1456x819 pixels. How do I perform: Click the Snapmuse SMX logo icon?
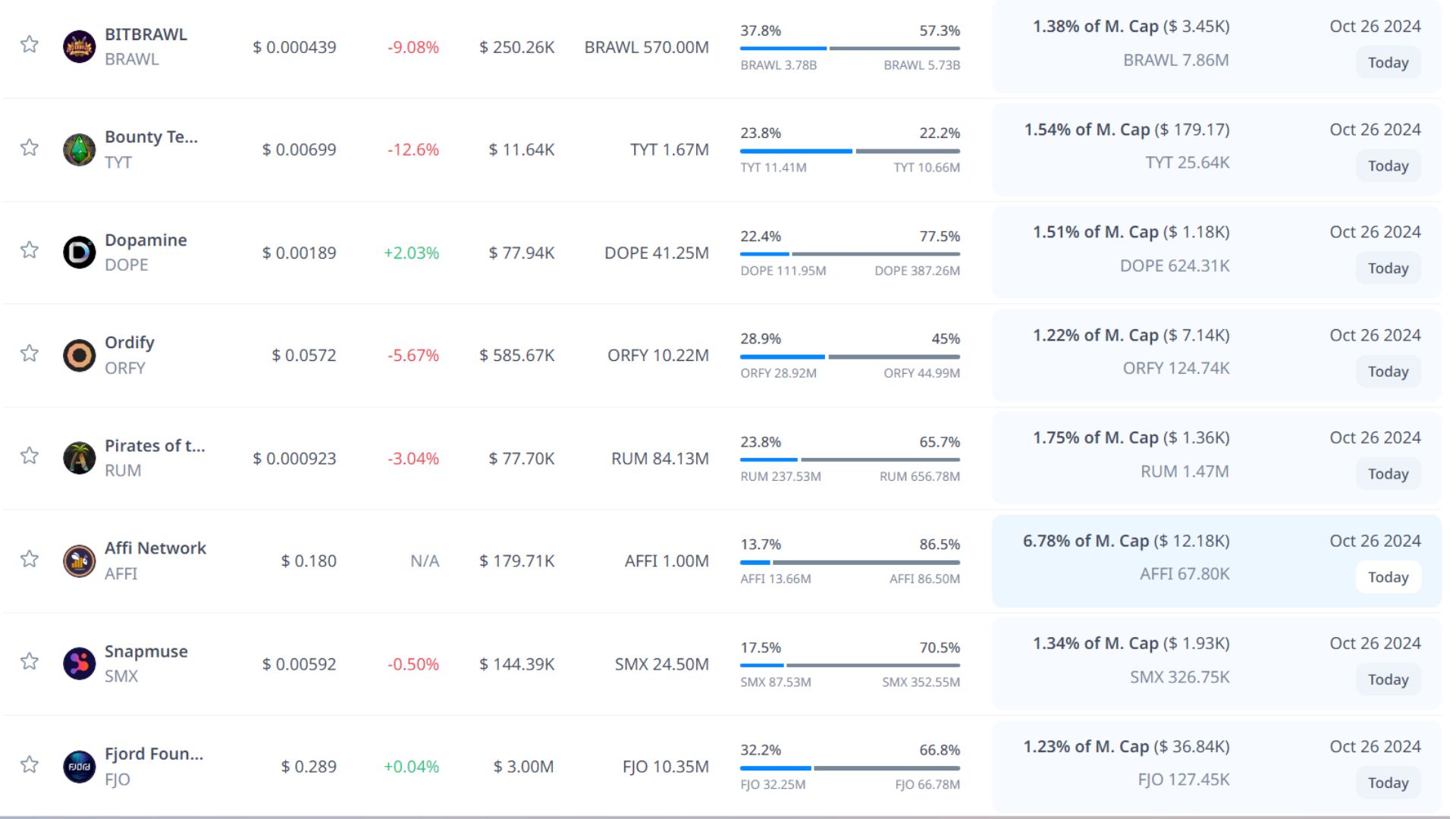79,664
